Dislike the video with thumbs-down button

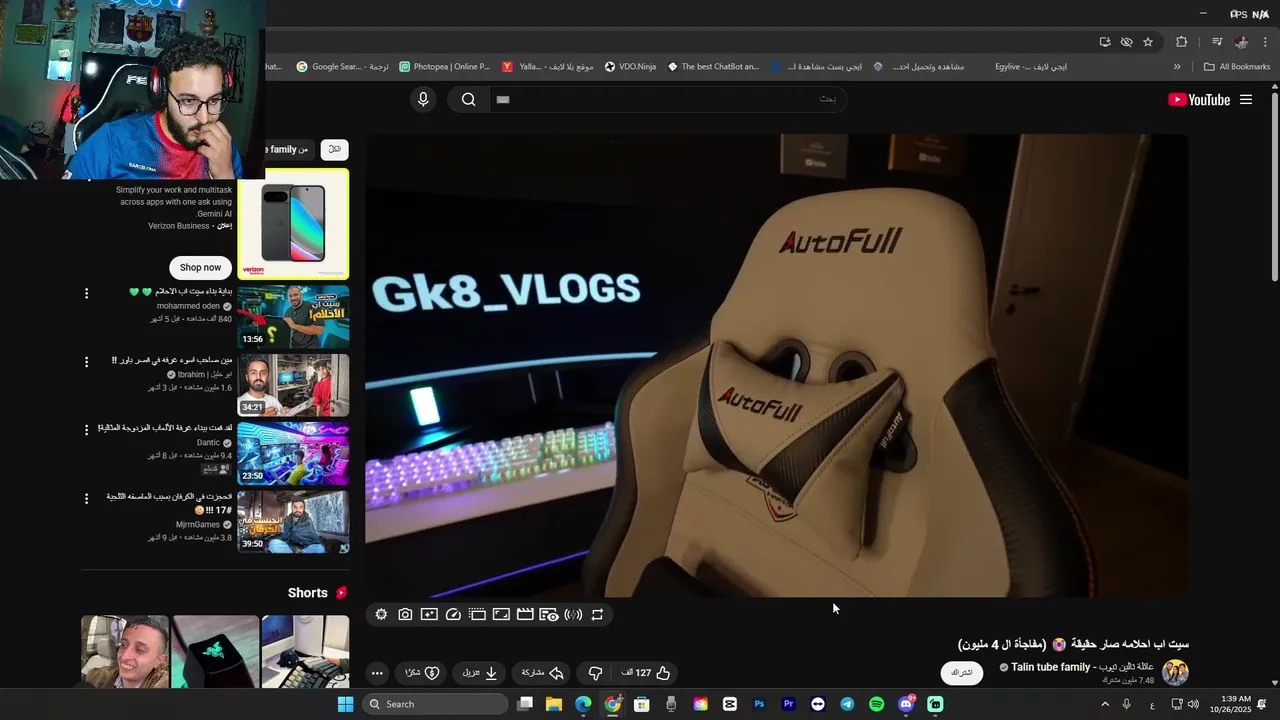pyautogui.click(x=595, y=673)
